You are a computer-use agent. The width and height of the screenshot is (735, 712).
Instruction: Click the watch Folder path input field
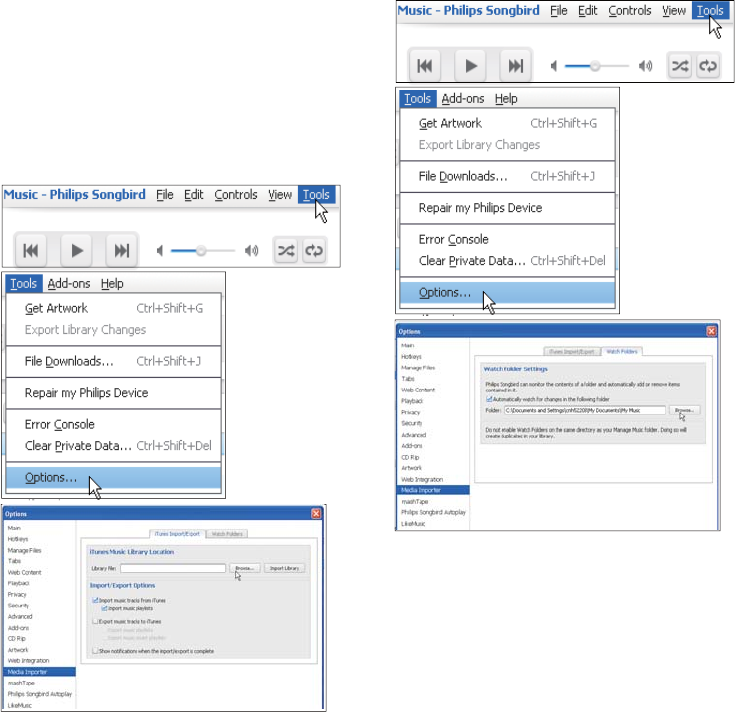click(585, 410)
